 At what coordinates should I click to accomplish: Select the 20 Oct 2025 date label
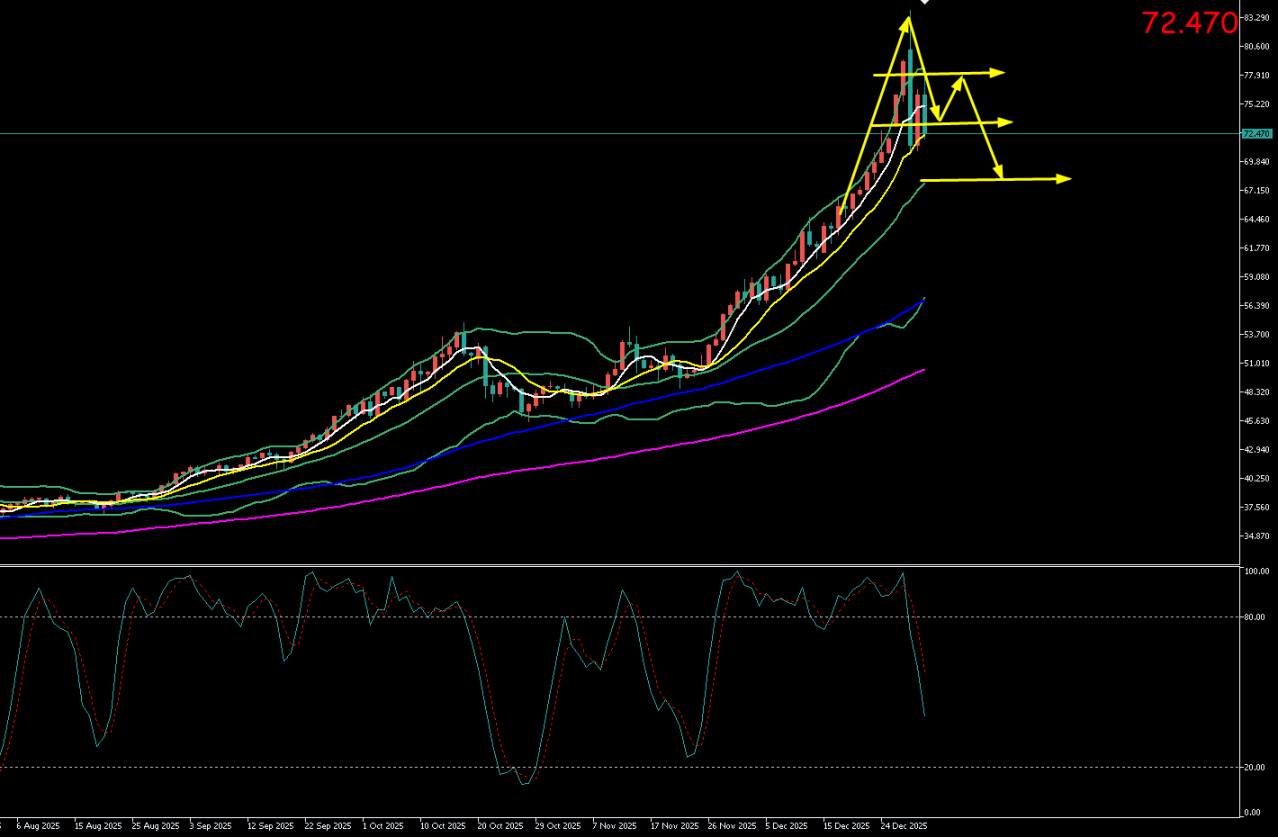pos(499,827)
